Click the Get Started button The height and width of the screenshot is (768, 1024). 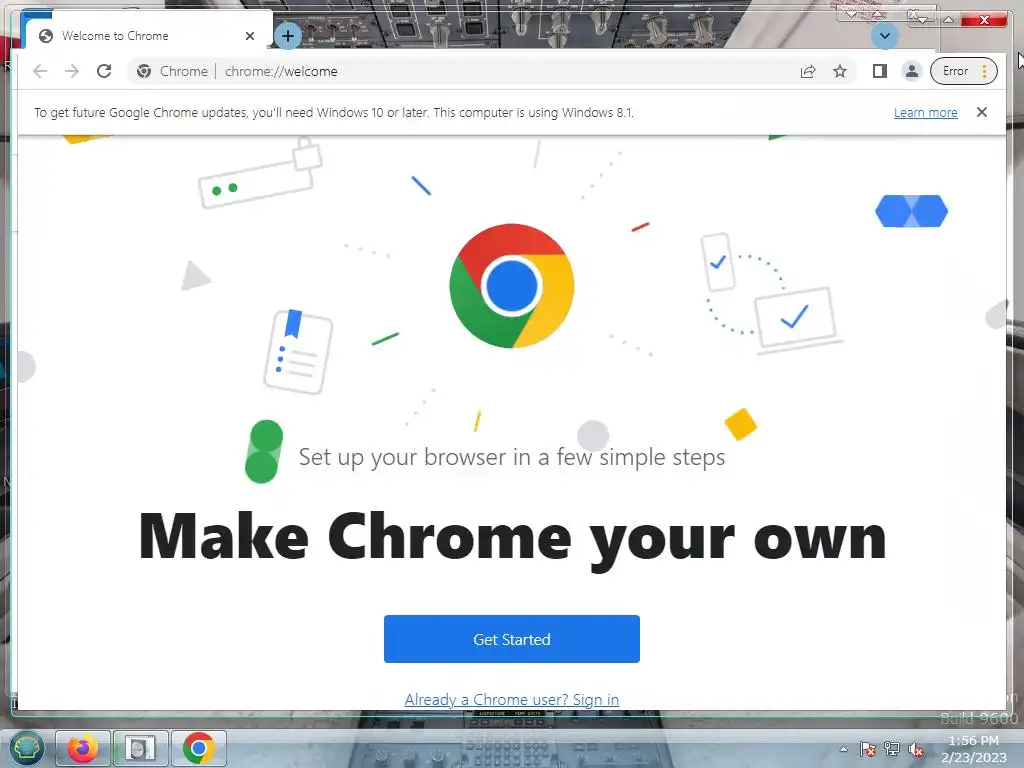coord(511,639)
